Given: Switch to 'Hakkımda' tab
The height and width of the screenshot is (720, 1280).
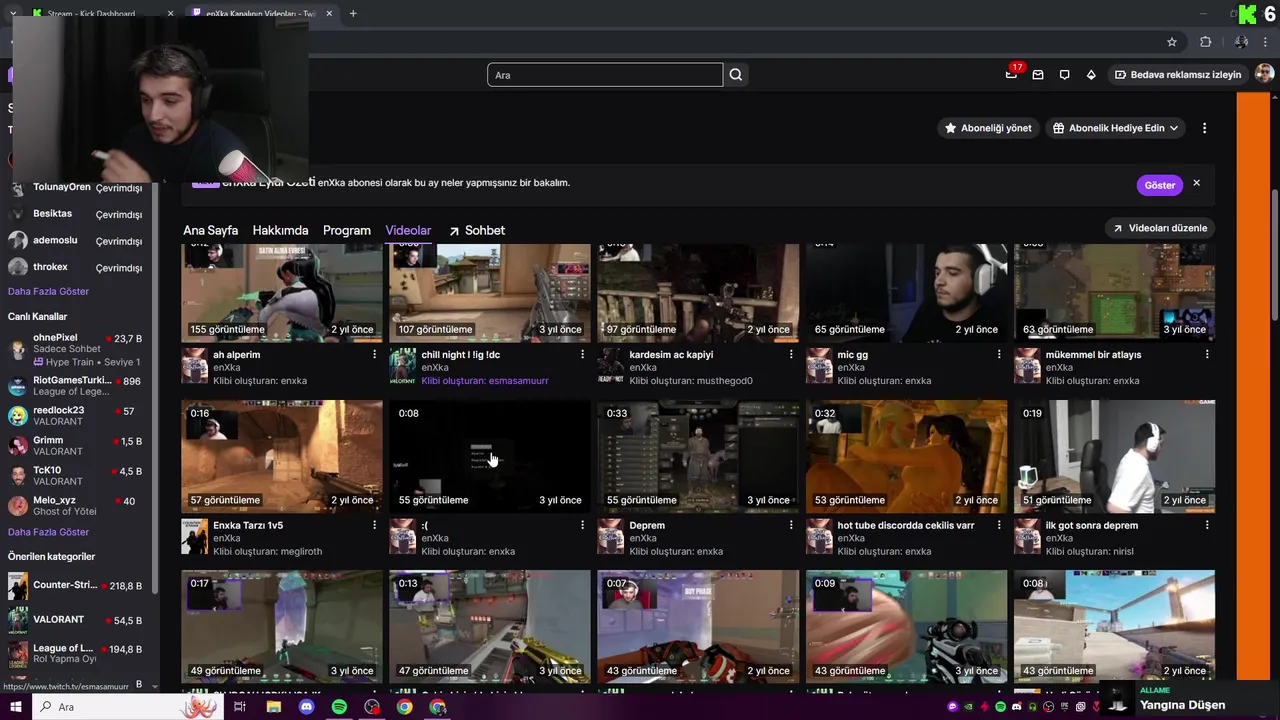Looking at the screenshot, I should pyautogui.click(x=280, y=230).
